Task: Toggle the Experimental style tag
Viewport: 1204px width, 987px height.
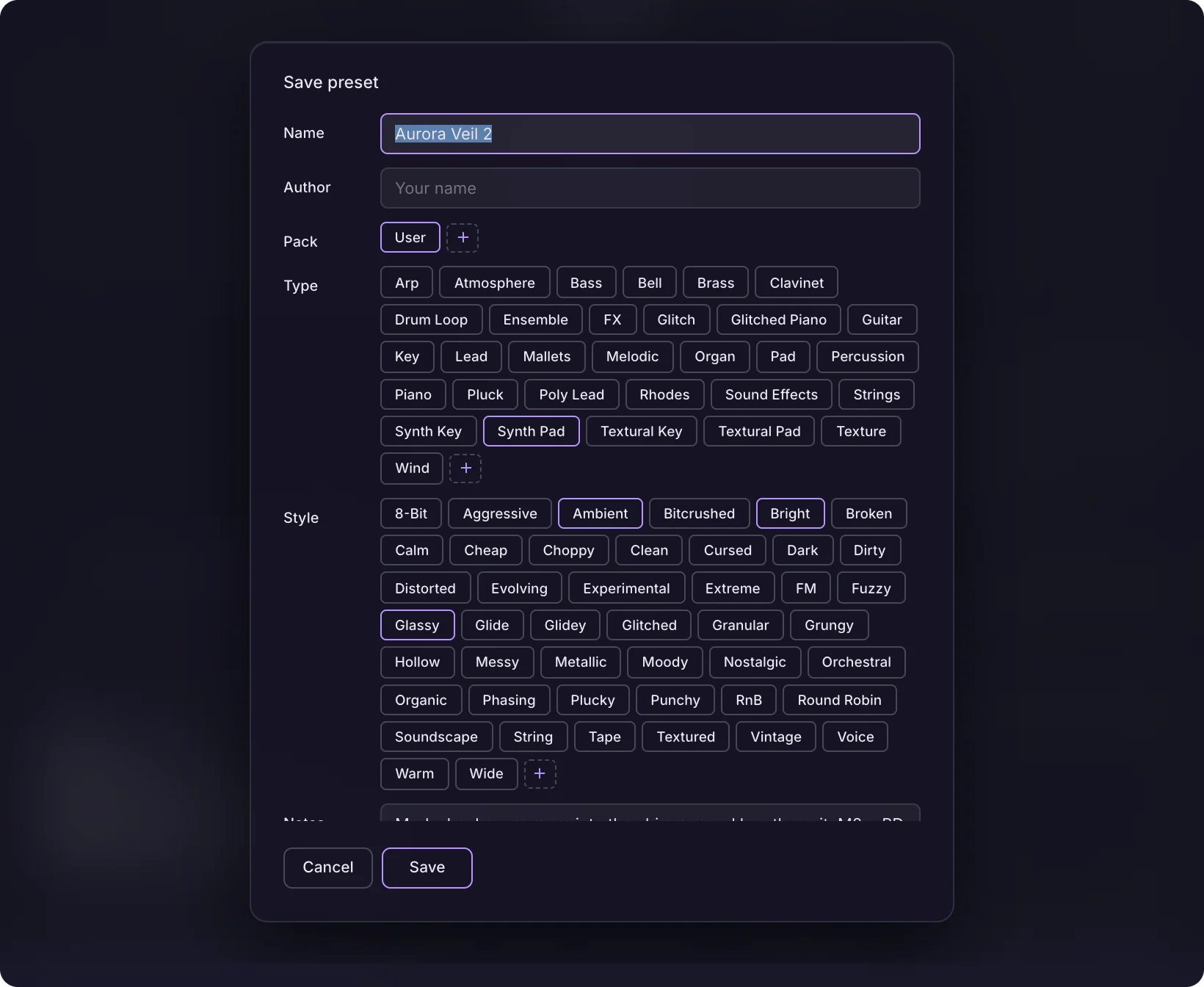Action: coord(626,588)
